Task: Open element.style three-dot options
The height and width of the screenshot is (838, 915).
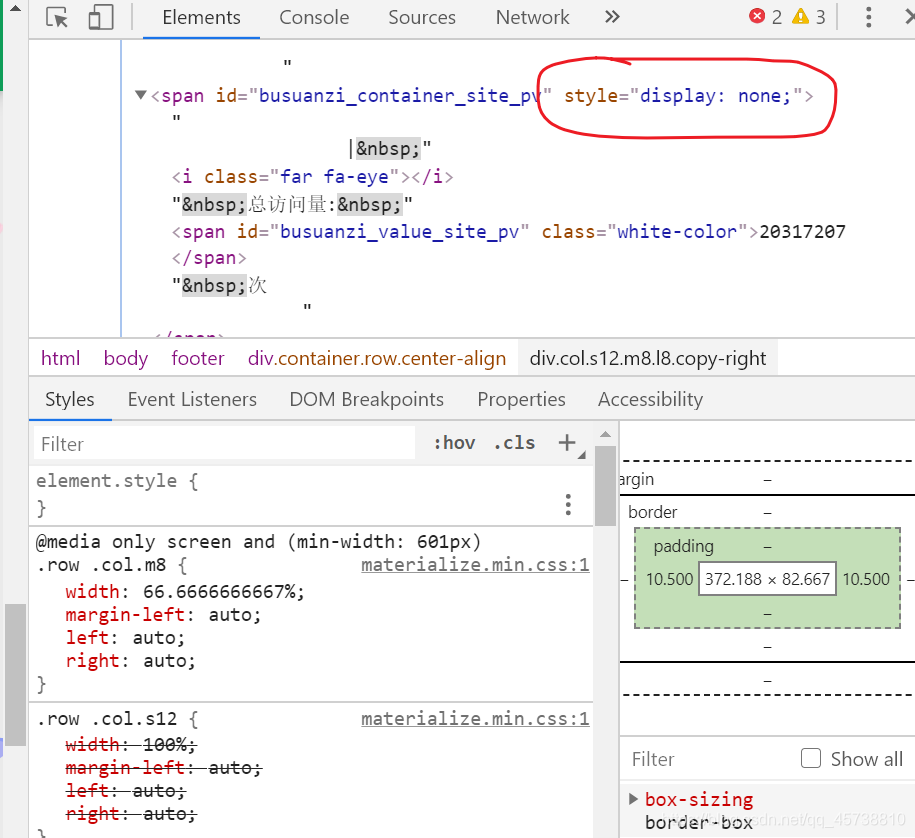Action: (568, 504)
